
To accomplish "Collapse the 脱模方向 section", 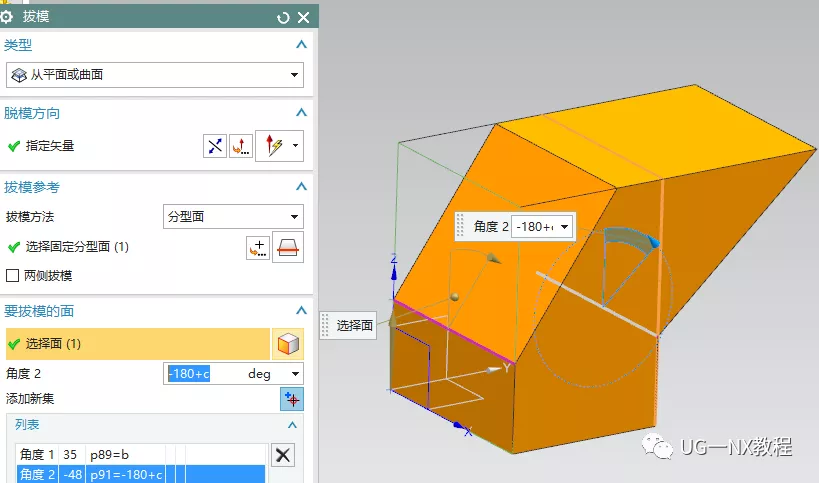I will click(x=301, y=113).
